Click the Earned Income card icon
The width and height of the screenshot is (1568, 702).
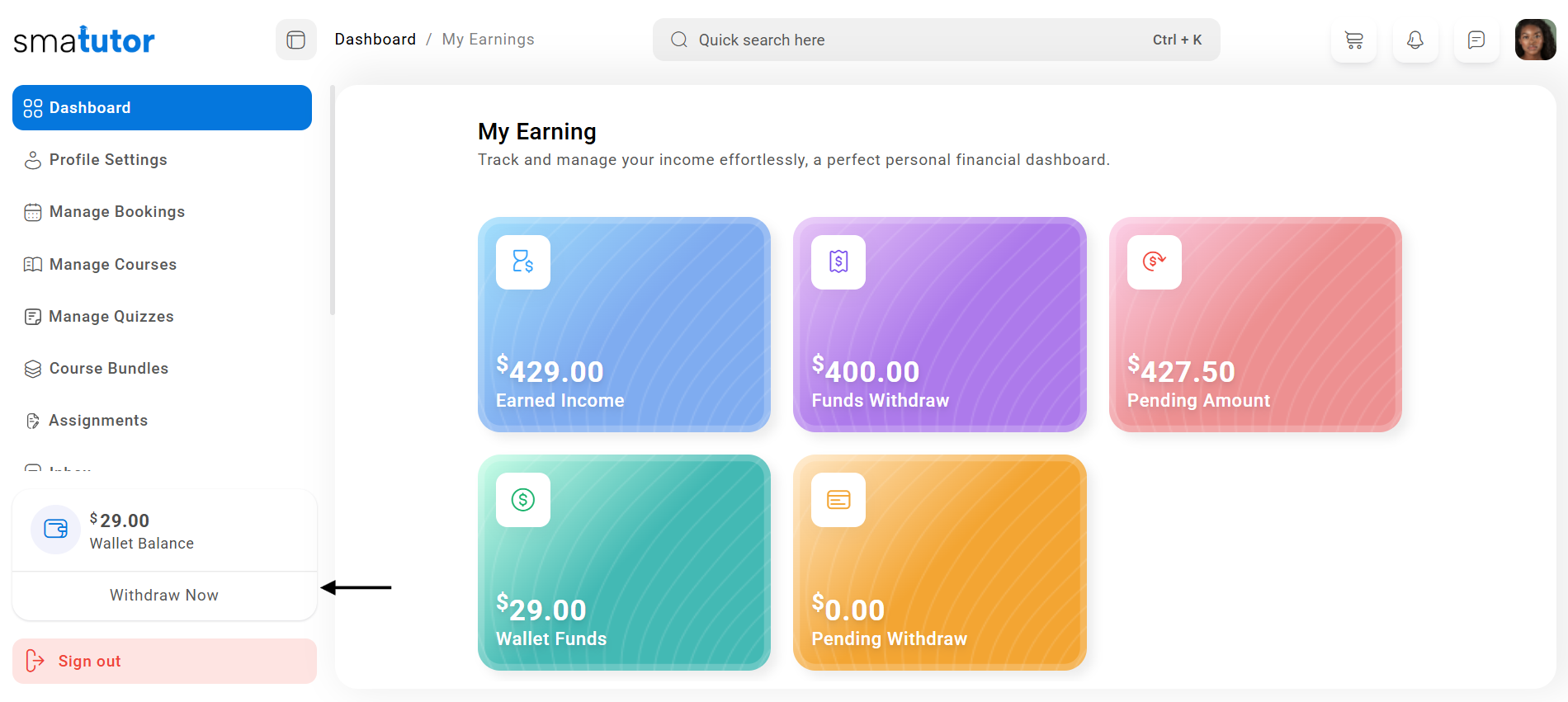[x=523, y=262]
